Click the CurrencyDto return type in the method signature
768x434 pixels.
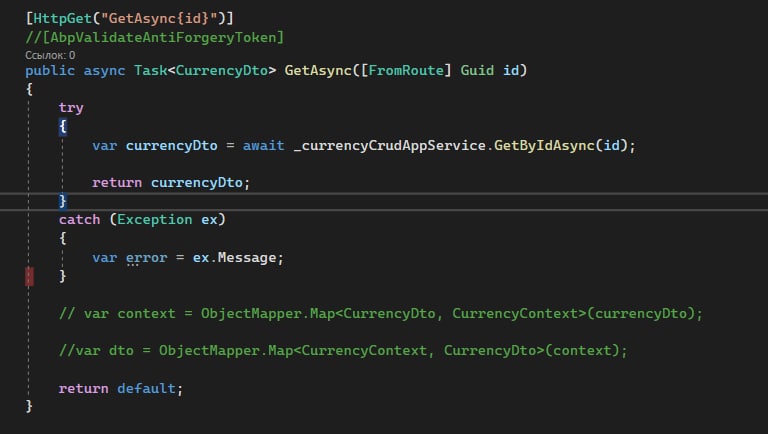click(222, 71)
